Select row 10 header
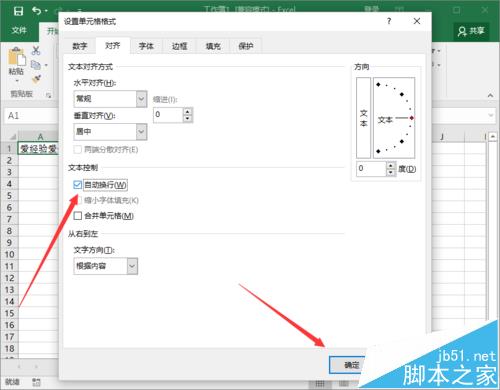This screenshot has height=390, width=500. [9, 255]
